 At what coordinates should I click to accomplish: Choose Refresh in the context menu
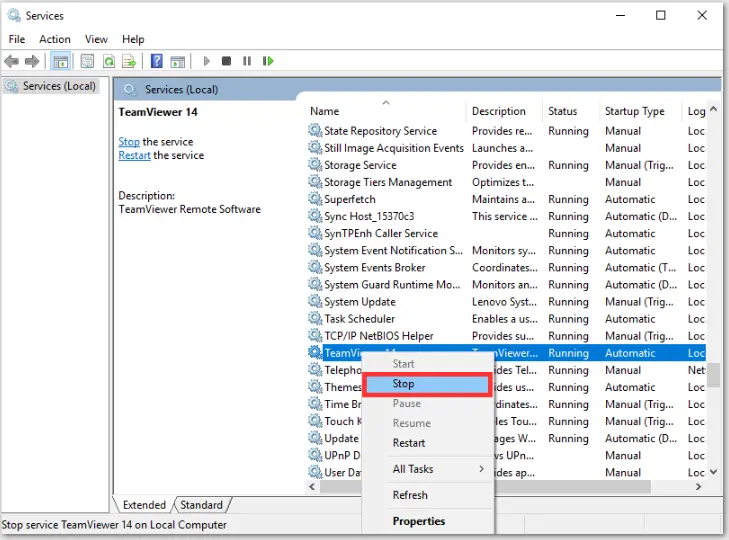point(427,495)
